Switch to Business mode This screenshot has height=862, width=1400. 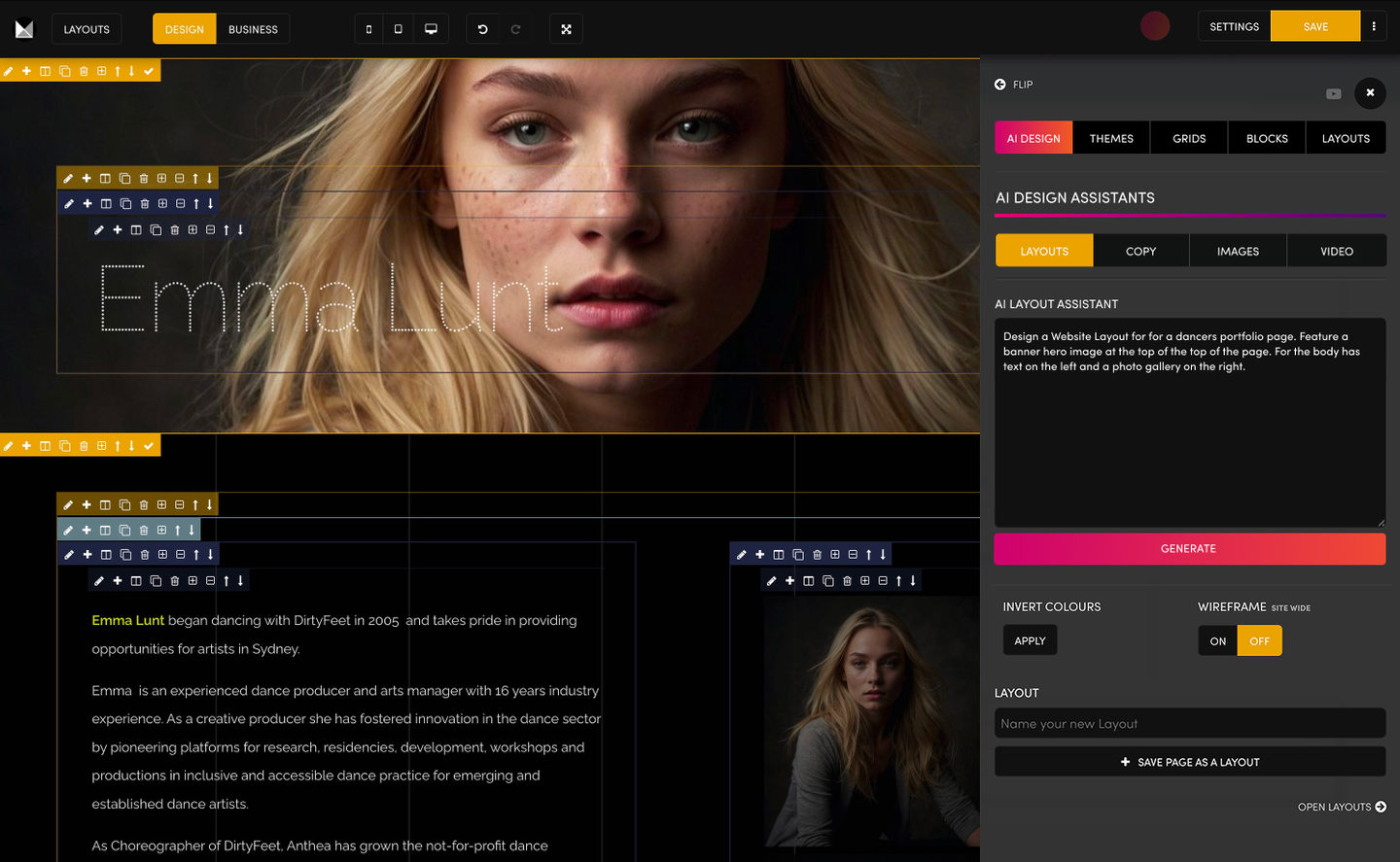(253, 29)
